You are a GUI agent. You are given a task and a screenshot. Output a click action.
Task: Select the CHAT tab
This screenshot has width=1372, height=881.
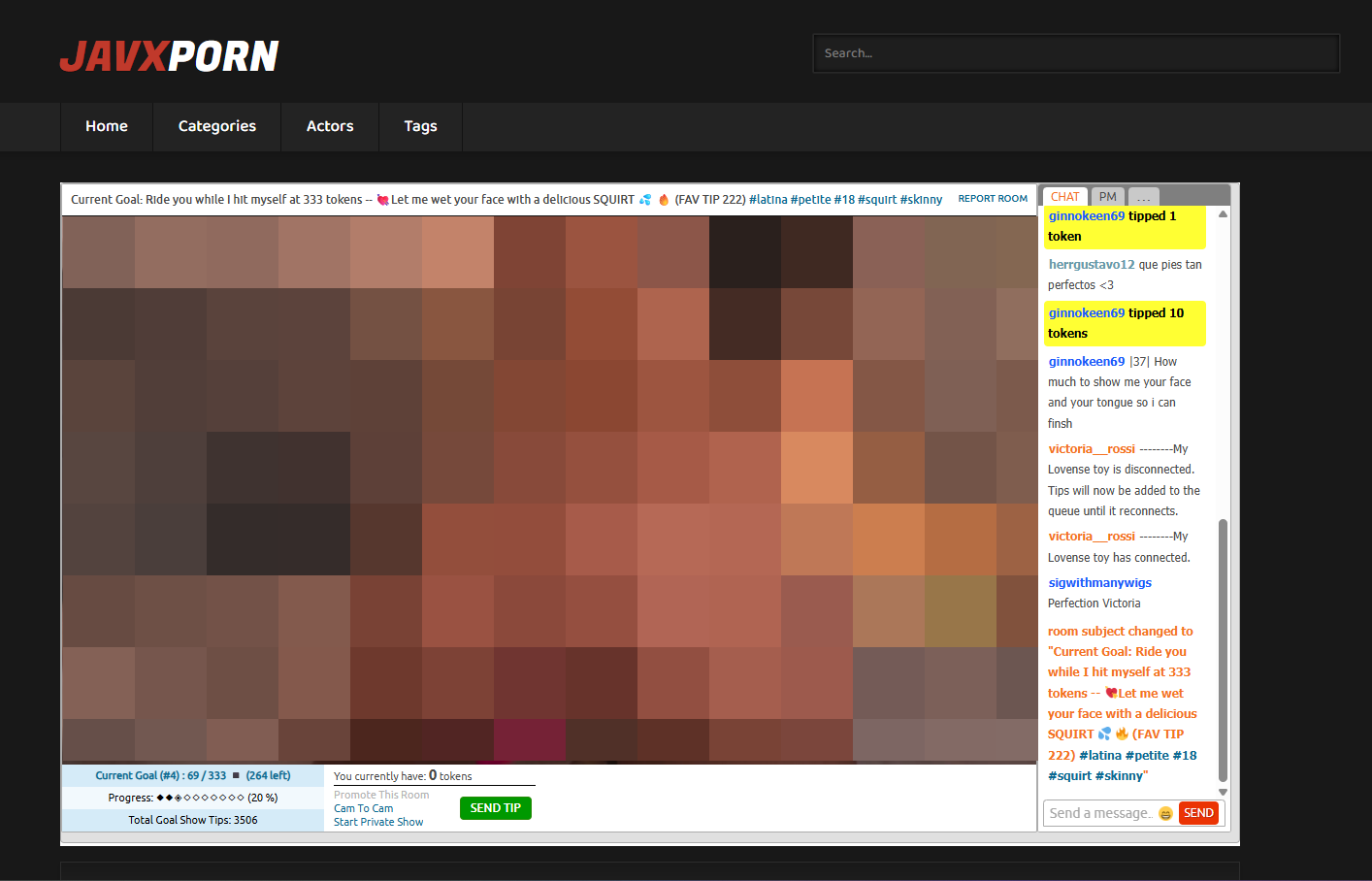coord(1064,197)
